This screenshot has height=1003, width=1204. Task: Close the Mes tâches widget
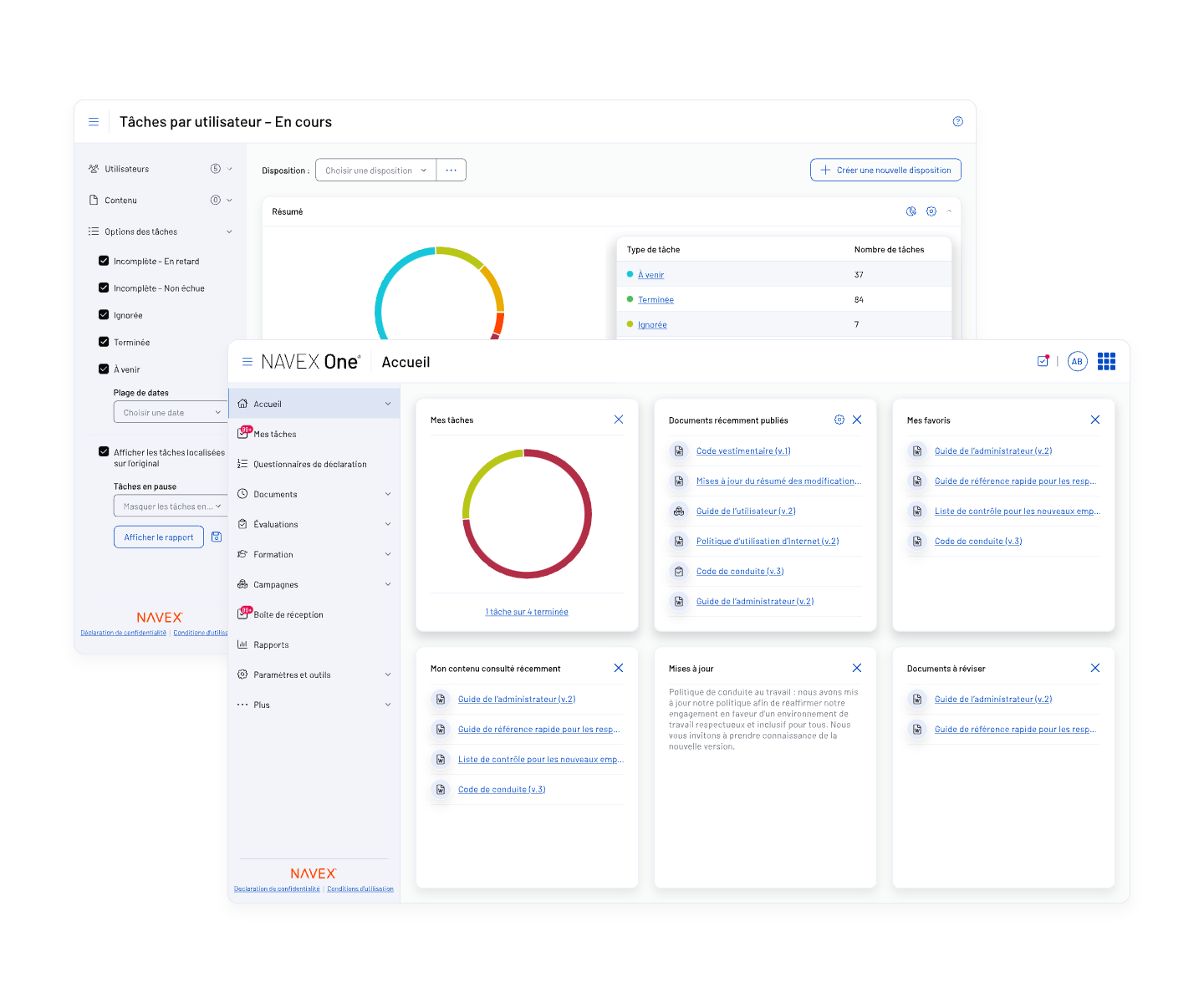tap(619, 420)
